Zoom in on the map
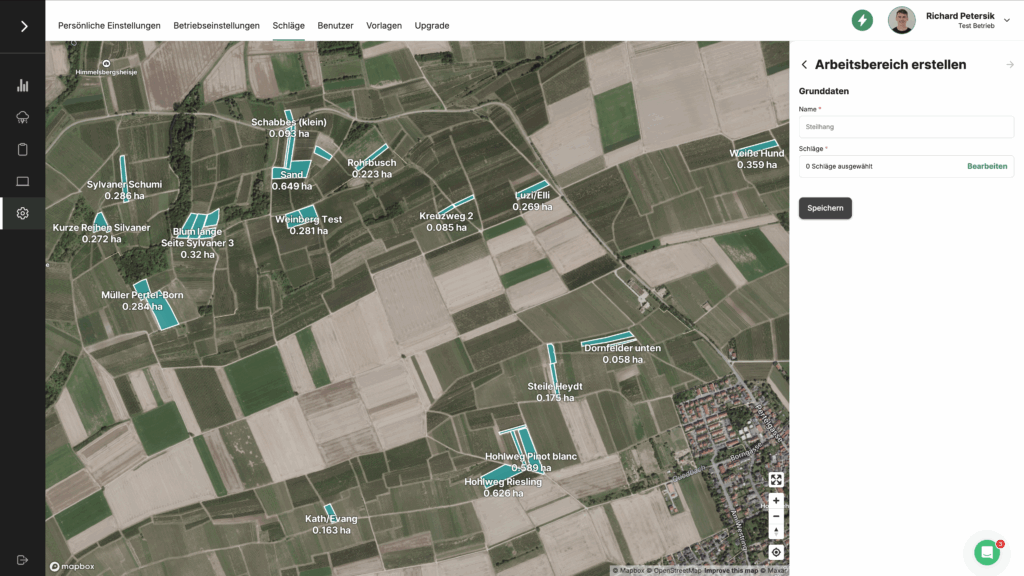The image size is (1024, 576). point(776,500)
